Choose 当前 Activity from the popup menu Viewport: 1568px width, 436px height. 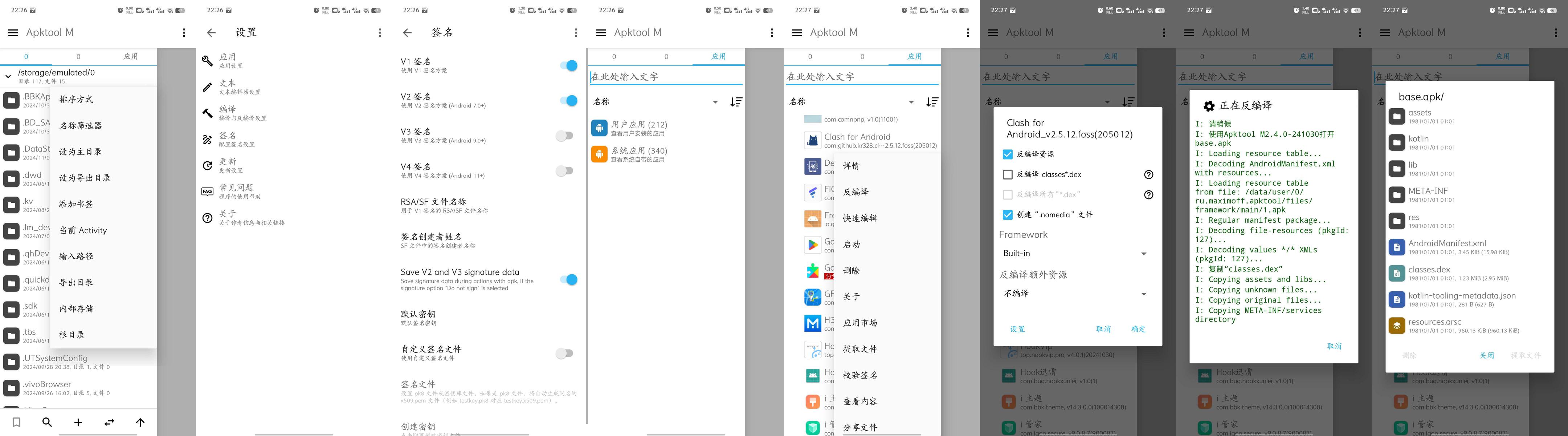coord(103,230)
